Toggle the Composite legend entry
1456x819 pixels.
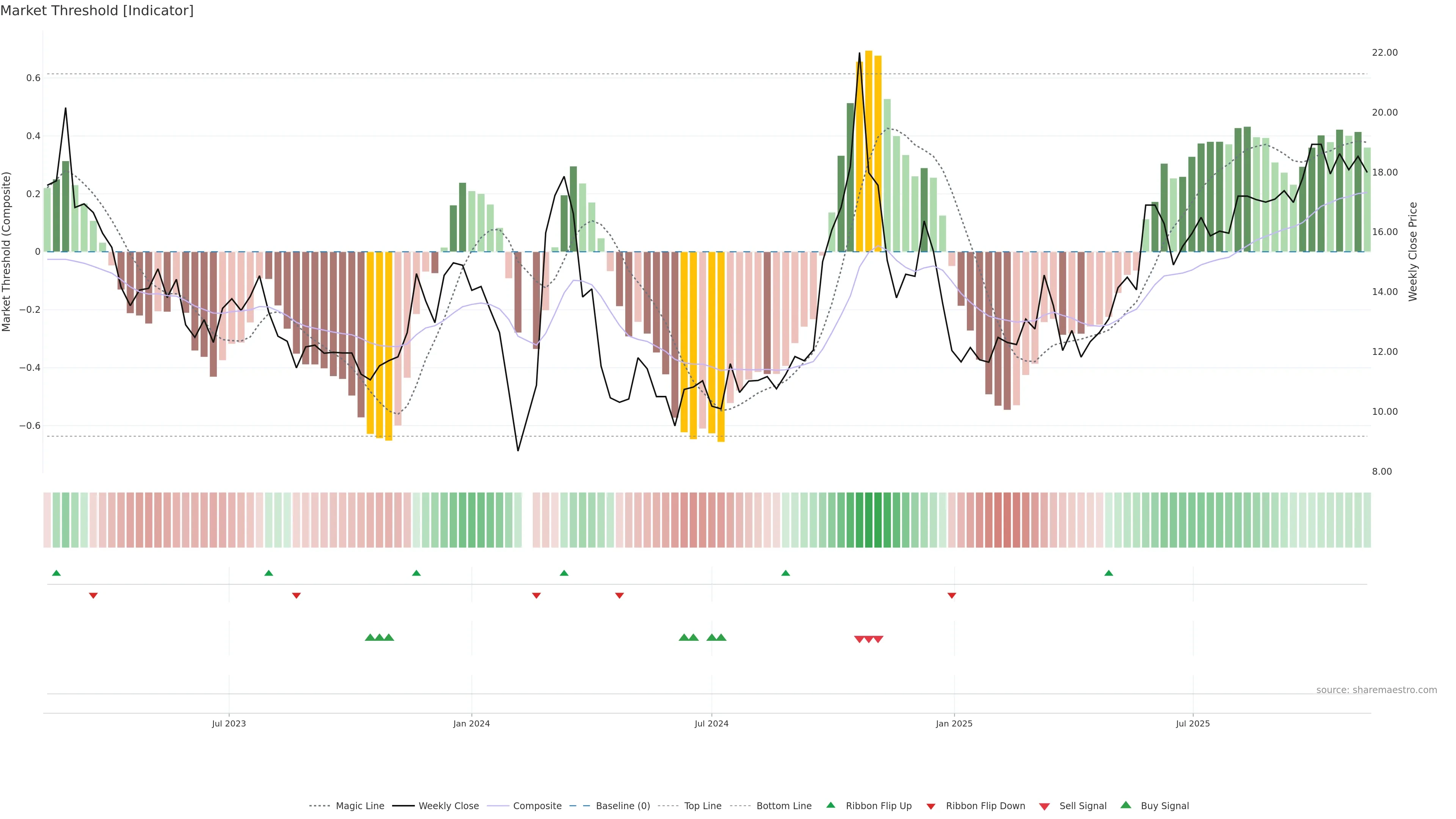[537, 806]
